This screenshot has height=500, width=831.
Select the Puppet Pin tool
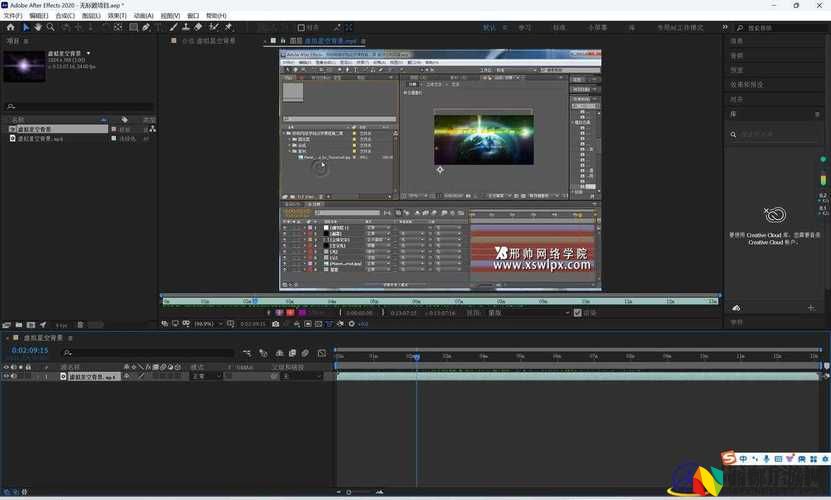(228, 27)
